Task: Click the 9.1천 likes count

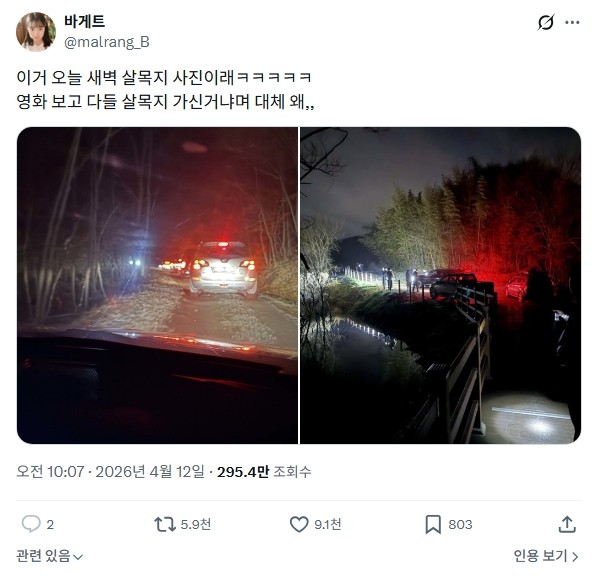Action: (x=328, y=524)
